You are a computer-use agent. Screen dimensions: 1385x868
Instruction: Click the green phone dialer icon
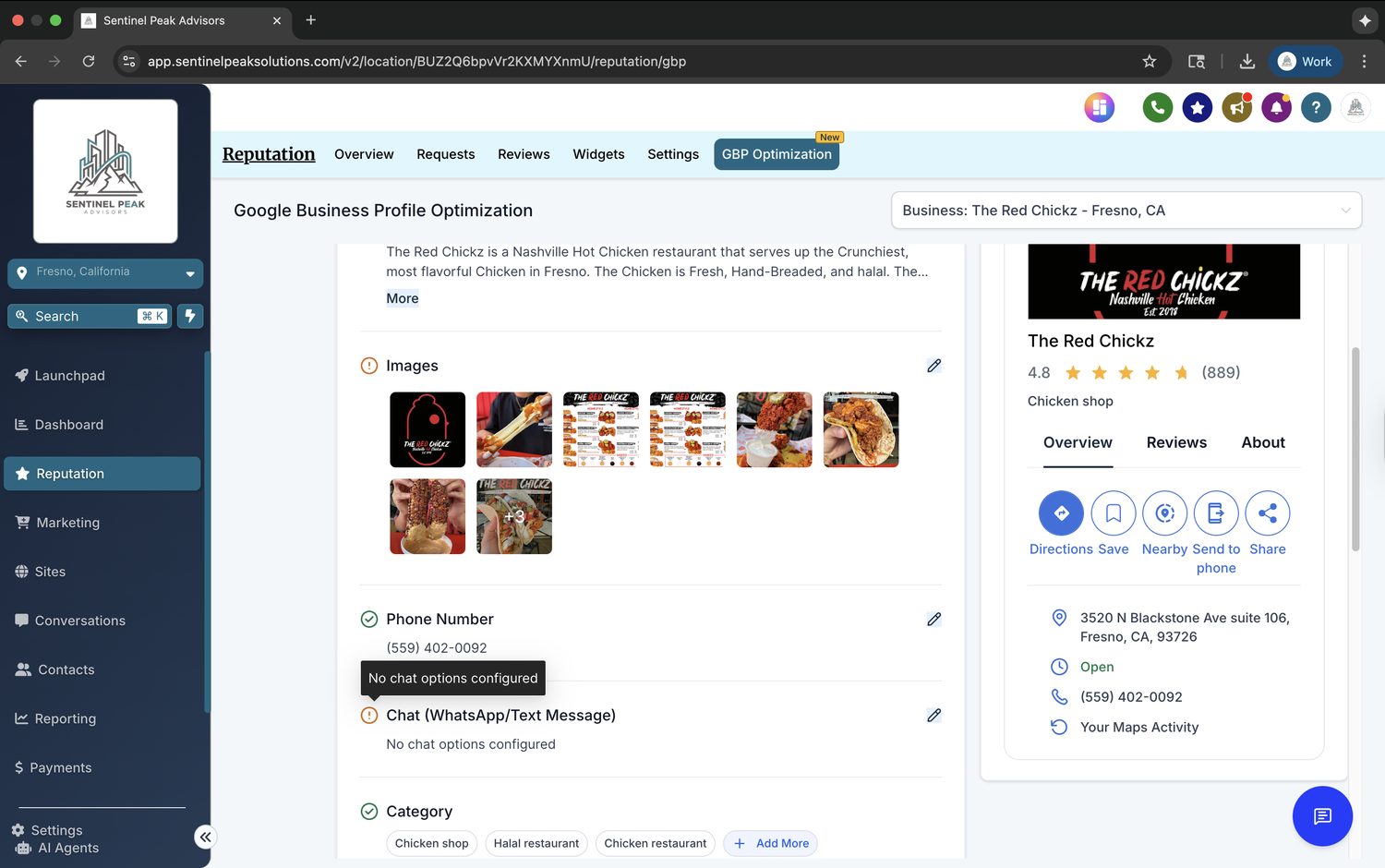point(1157,108)
